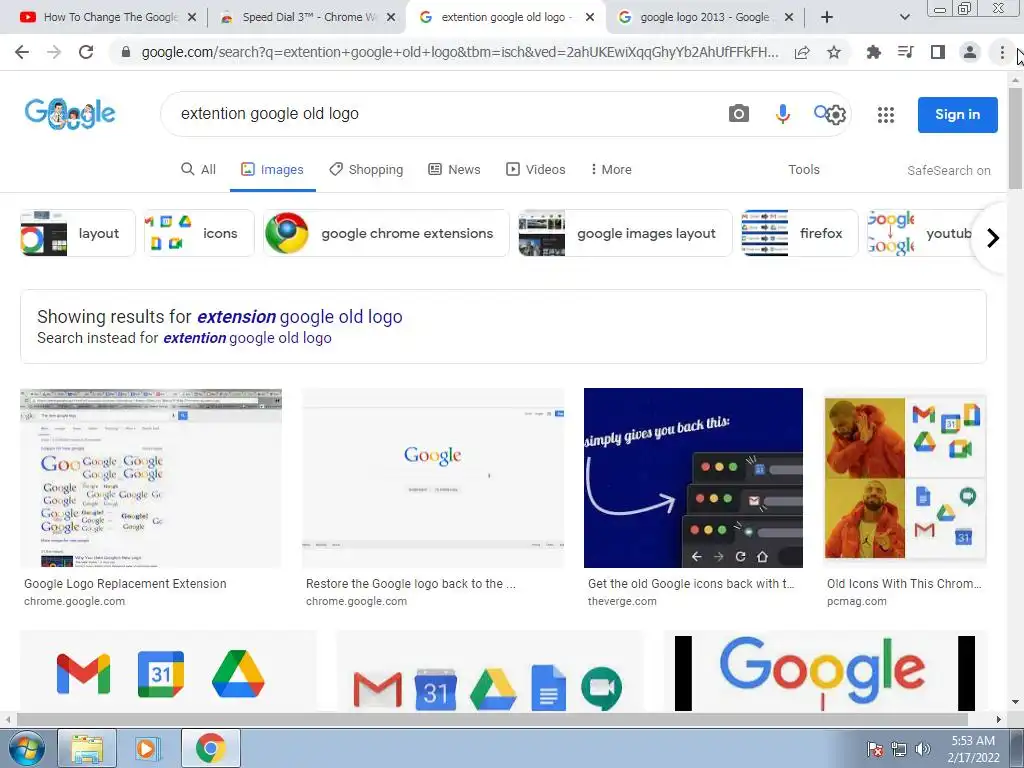Viewport: 1024px width, 768px height.
Task: Open the Chrome profile icon
Action: (x=970, y=52)
